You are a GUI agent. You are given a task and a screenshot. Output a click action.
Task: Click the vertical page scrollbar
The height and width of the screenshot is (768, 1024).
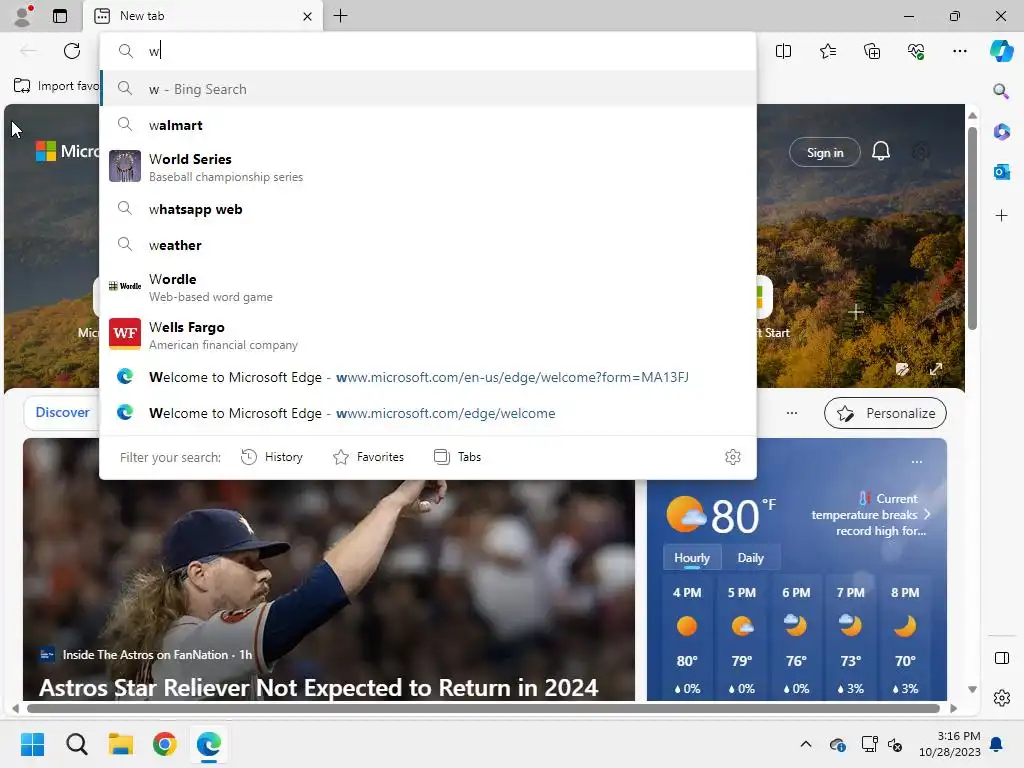pos(972,227)
